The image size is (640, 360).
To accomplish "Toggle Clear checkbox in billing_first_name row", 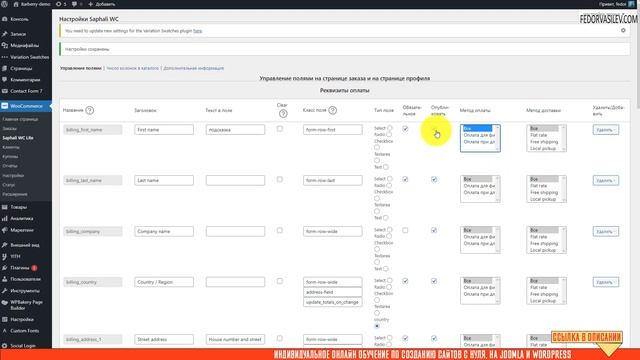I will click(x=280, y=129).
